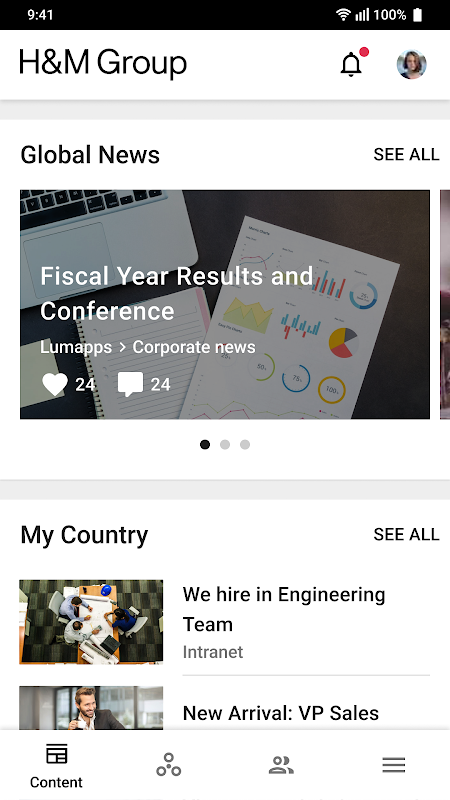Open comments speech bubble on featured news
This screenshot has width=450, height=800.
pos(131,384)
